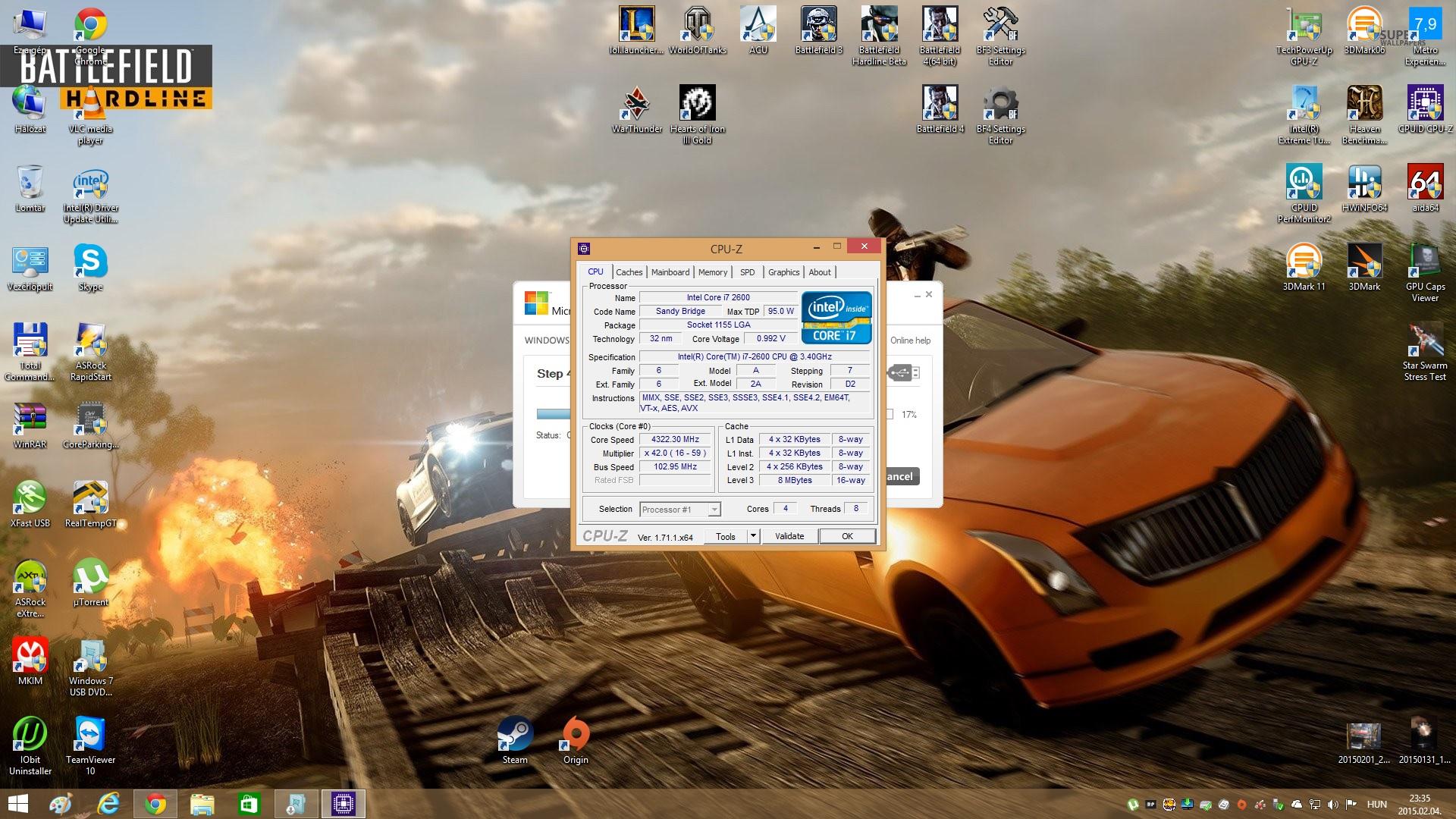The image size is (1456, 819).
Task: Click the Core Speed value field
Action: click(x=676, y=440)
